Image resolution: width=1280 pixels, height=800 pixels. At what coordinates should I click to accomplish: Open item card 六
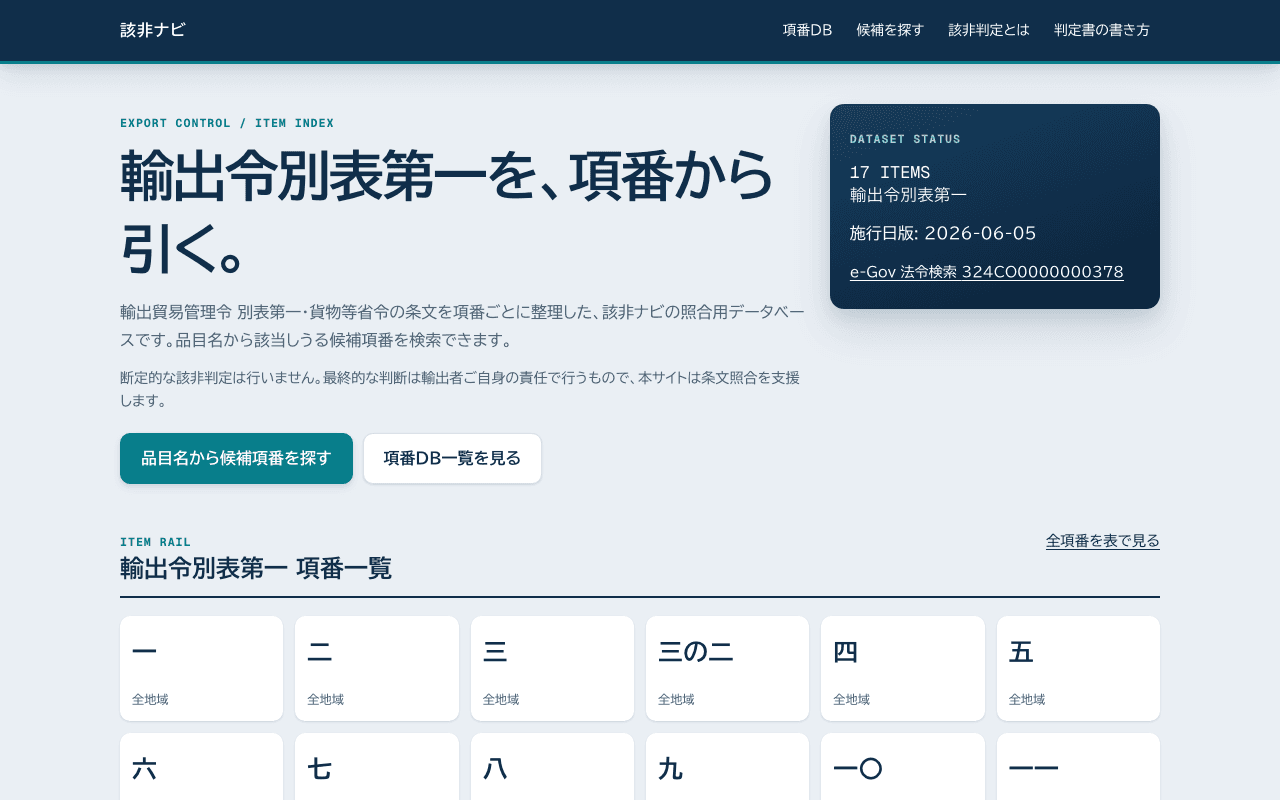coord(201,767)
